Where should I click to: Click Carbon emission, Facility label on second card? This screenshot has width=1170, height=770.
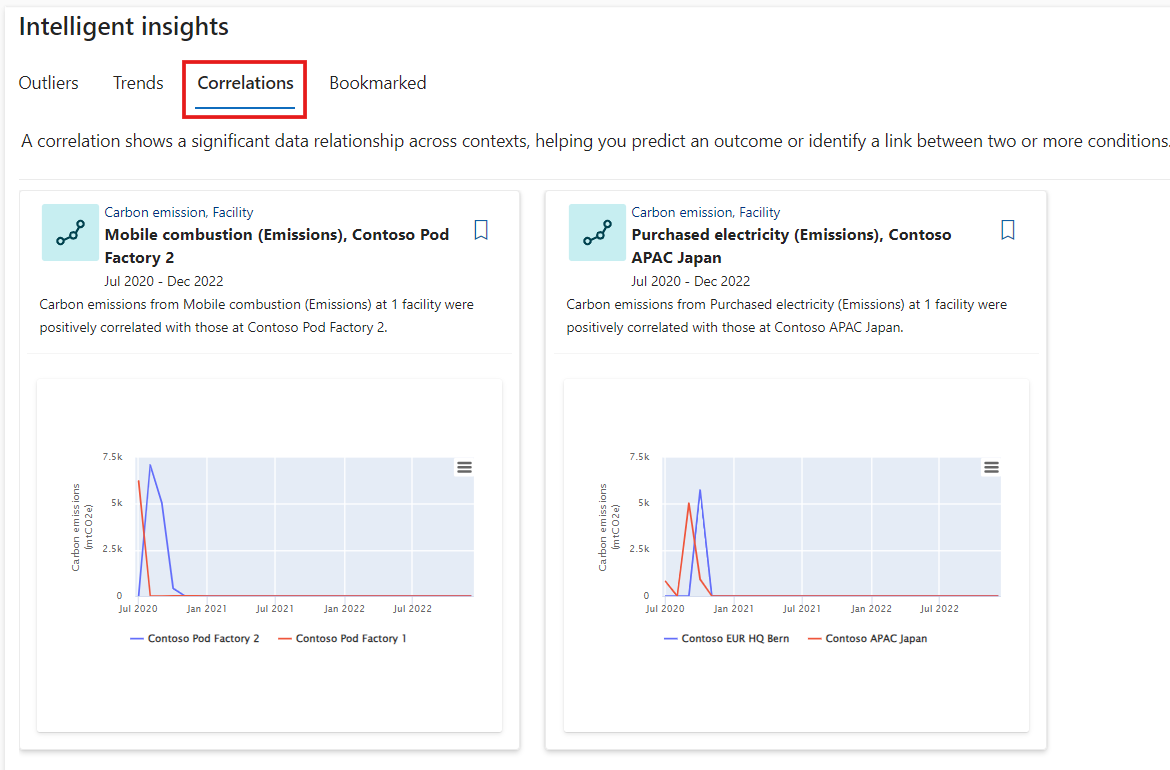pyautogui.click(x=706, y=213)
